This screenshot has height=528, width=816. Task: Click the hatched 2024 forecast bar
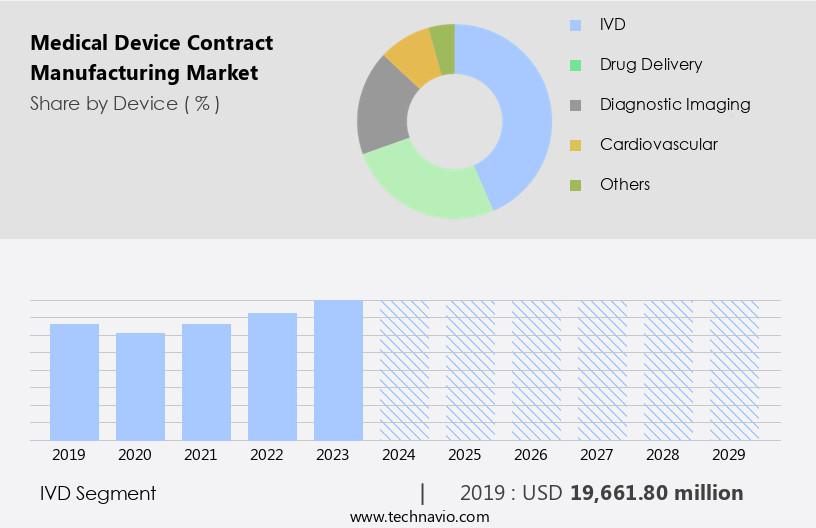point(404,370)
